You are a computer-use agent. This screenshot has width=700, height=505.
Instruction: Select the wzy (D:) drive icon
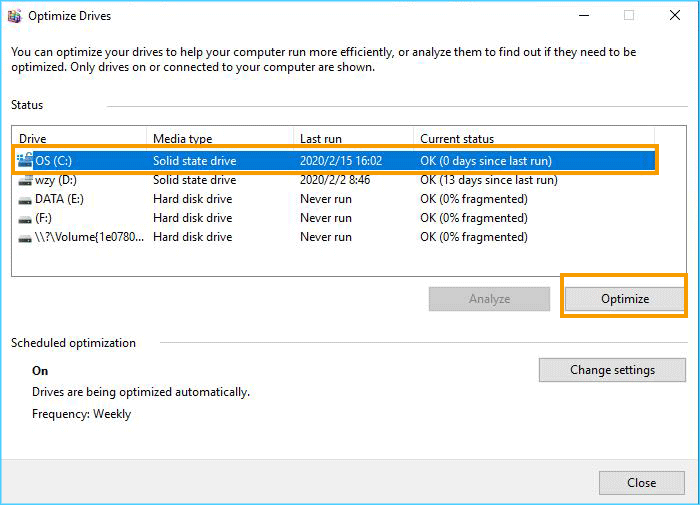(25, 180)
